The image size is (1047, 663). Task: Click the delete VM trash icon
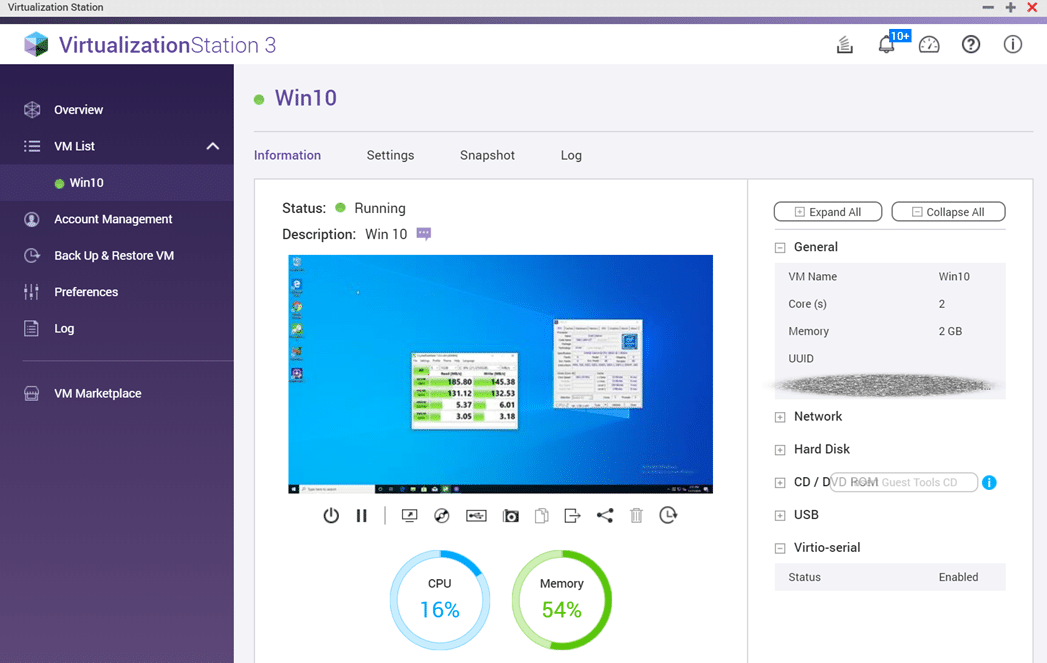pos(636,515)
